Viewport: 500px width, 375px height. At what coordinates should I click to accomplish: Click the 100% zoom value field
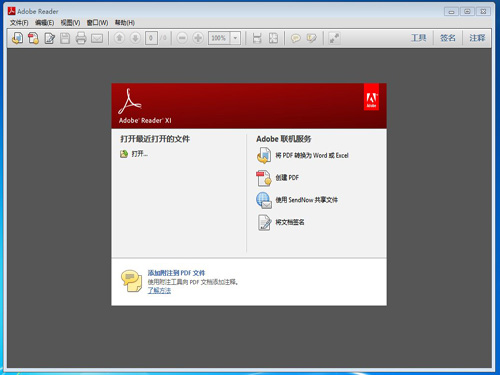tap(219, 38)
